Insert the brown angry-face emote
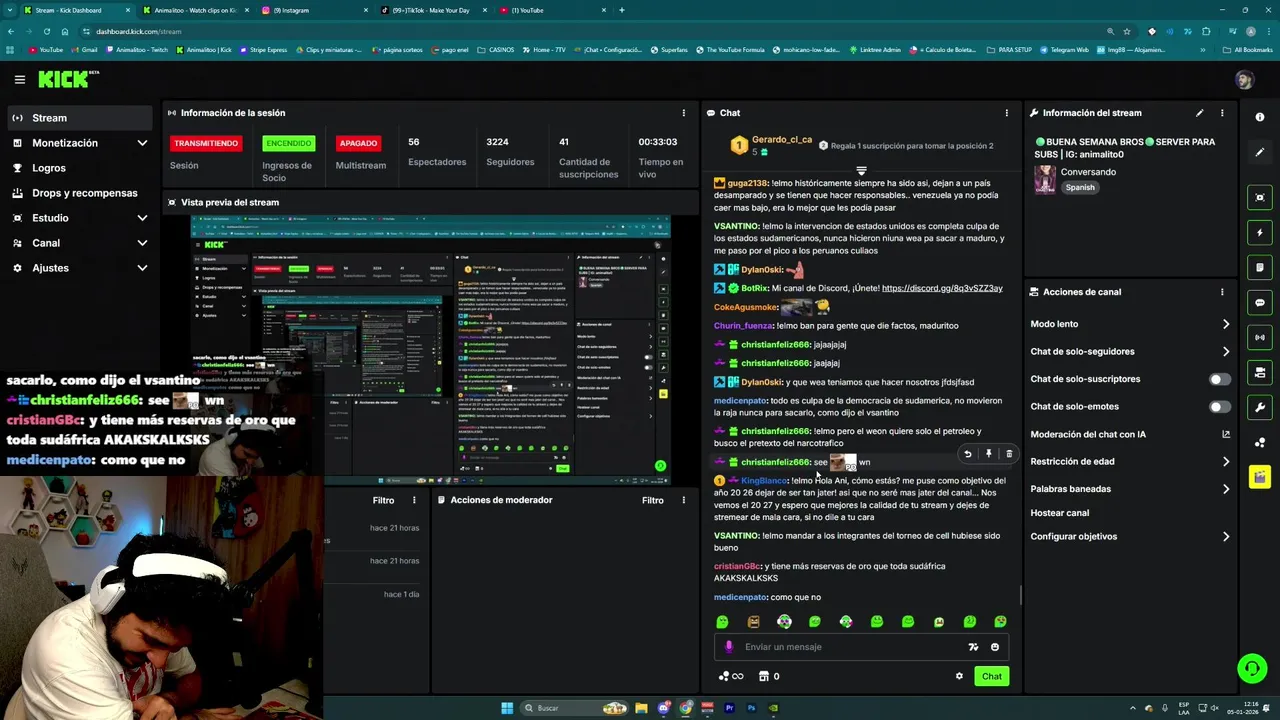Viewport: 1280px width, 720px height. click(753, 622)
